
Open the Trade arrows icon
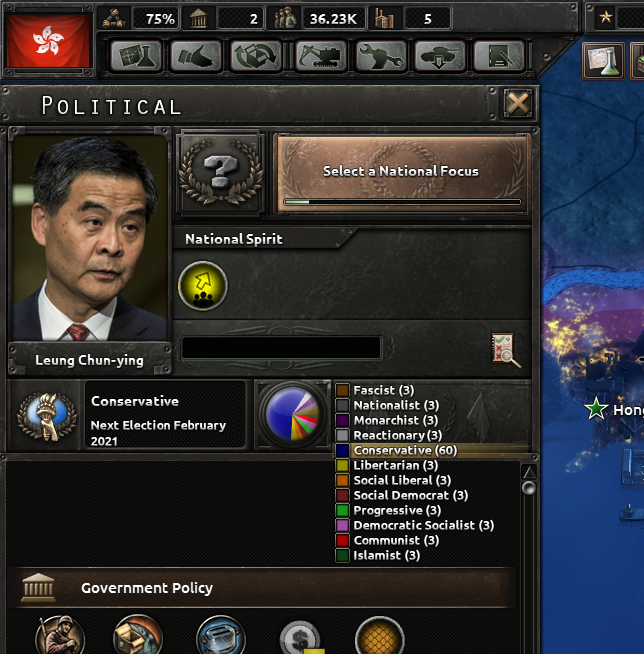[x=256, y=56]
